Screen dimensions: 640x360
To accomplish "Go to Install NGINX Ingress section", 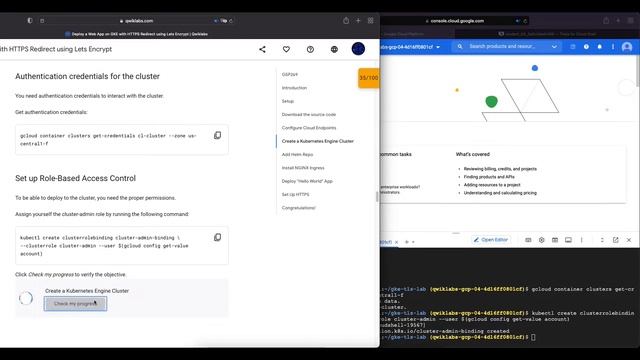I will (303, 168).
